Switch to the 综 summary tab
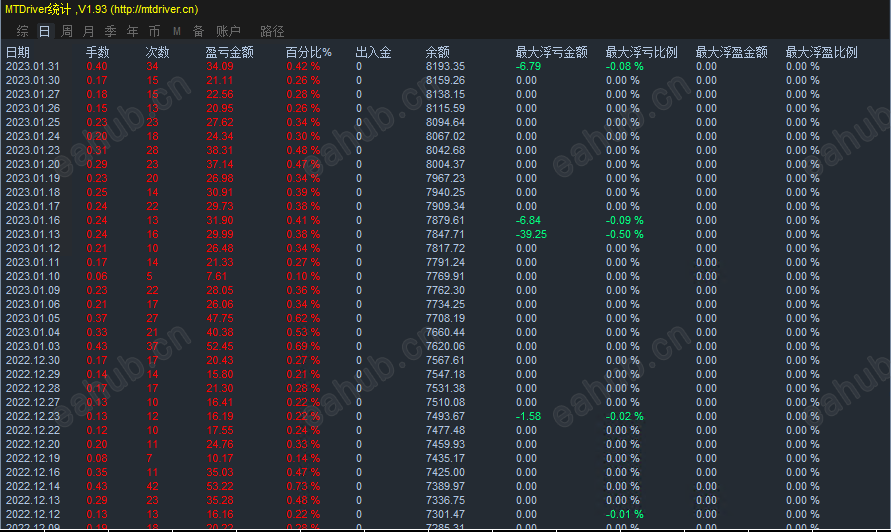891x532 pixels. (x=23, y=31)
